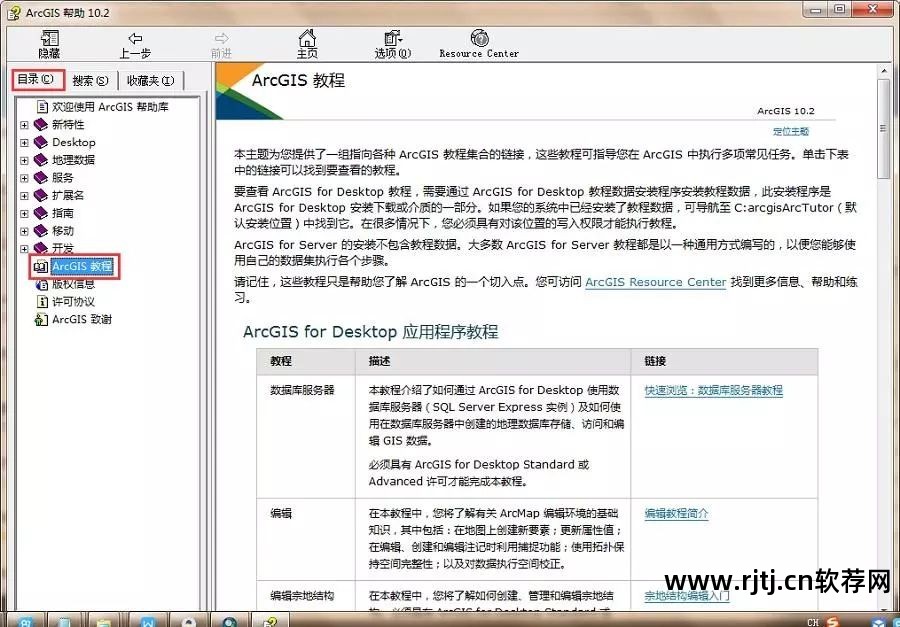
Task: Open the 编辑教程简介 link
Action: coord(676,513)
